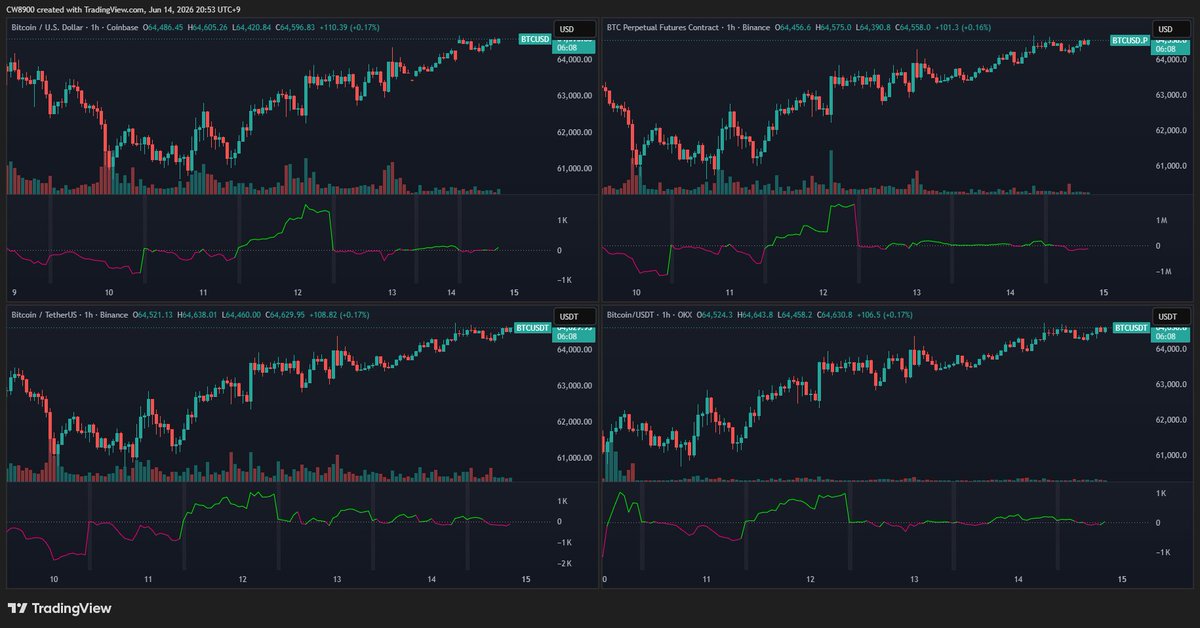This screenshot has width=1200, height=628.
Task: Click 1K indicator axis label on Coinbase chart
Action: pos(563,219)
